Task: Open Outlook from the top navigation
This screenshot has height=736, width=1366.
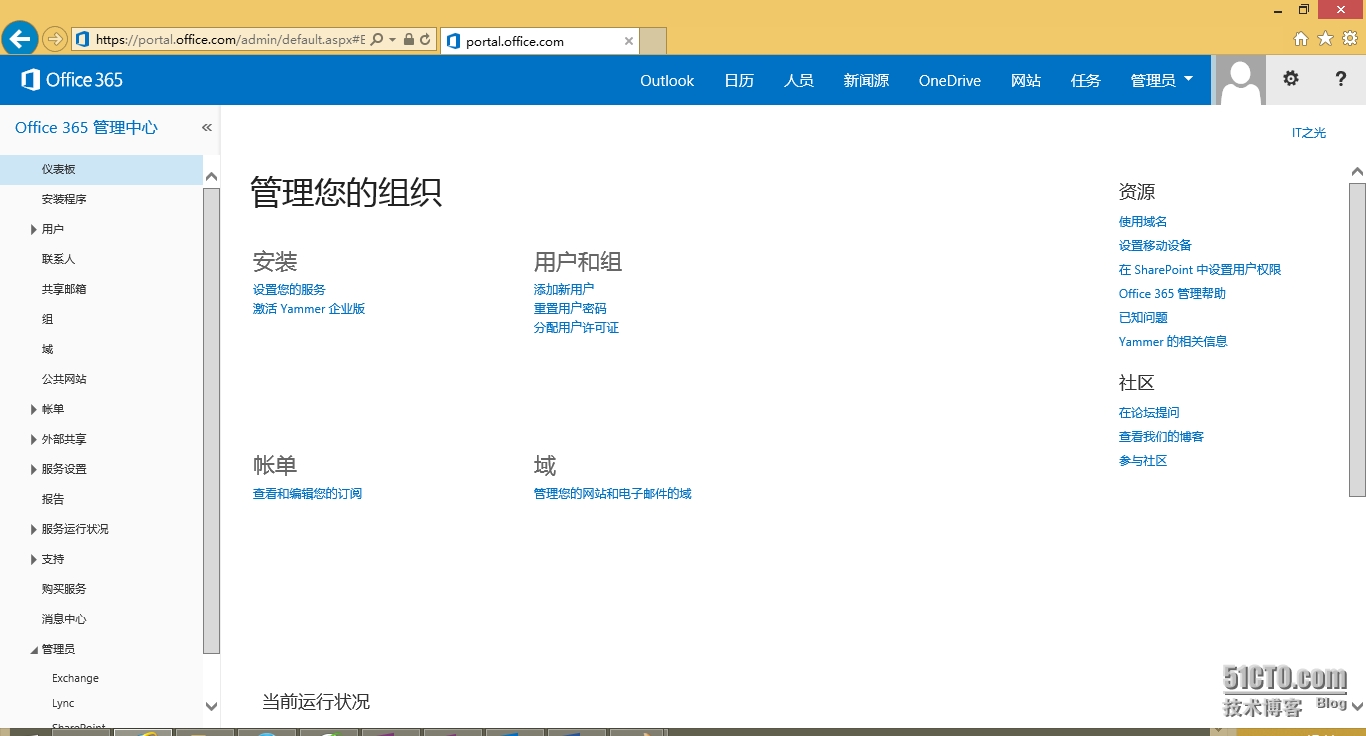Action: (667, 80)
